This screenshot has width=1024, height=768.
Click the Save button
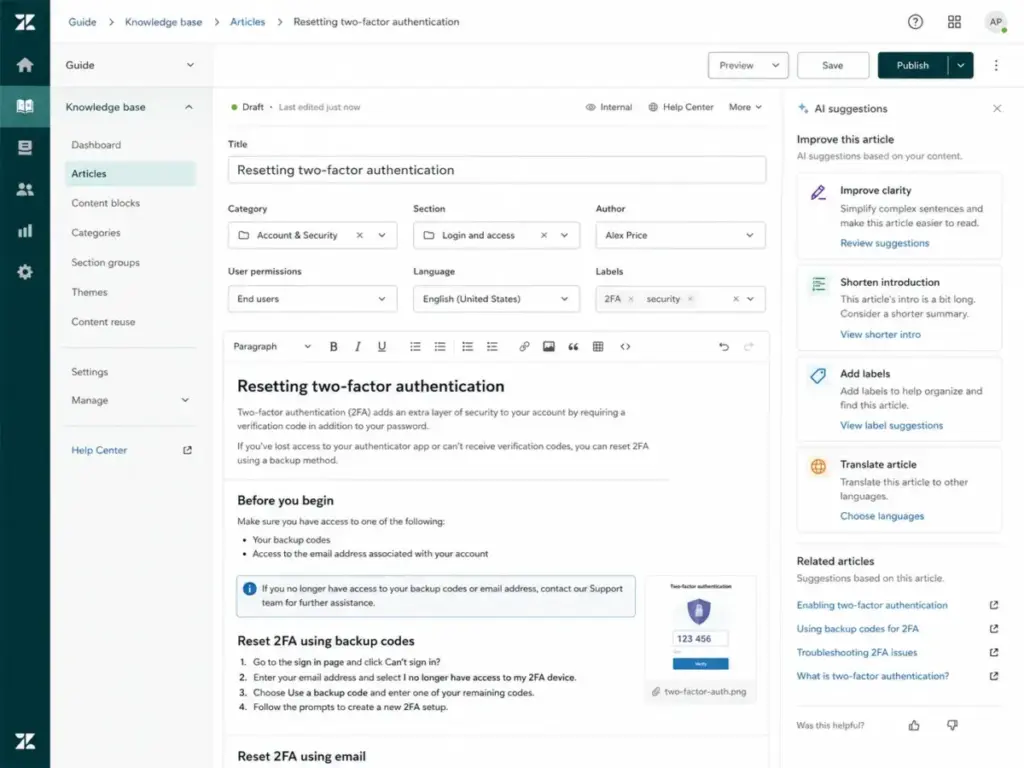[833, 65]
